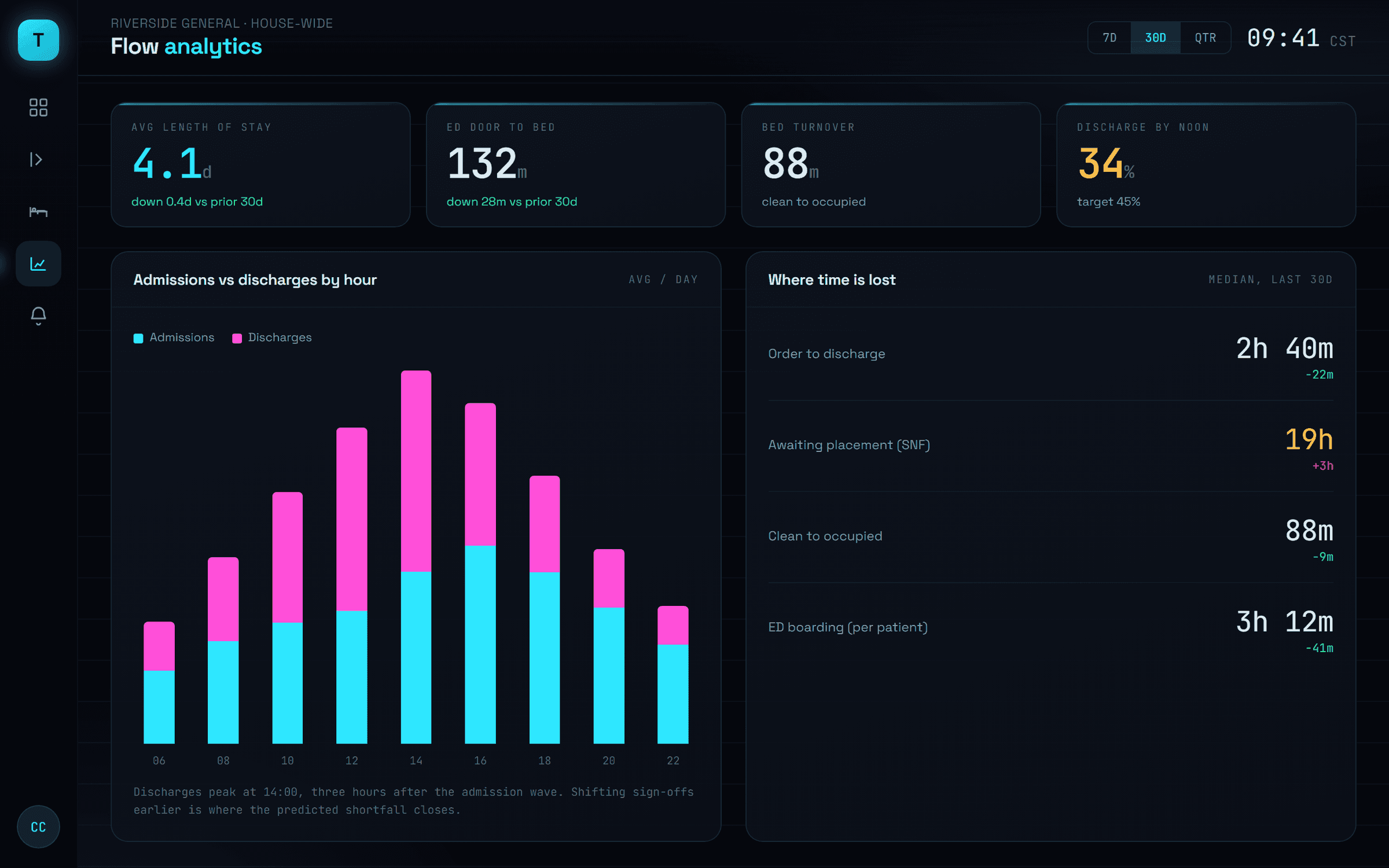Click the 'Where time is lost' heading

(x=832, y=280)
